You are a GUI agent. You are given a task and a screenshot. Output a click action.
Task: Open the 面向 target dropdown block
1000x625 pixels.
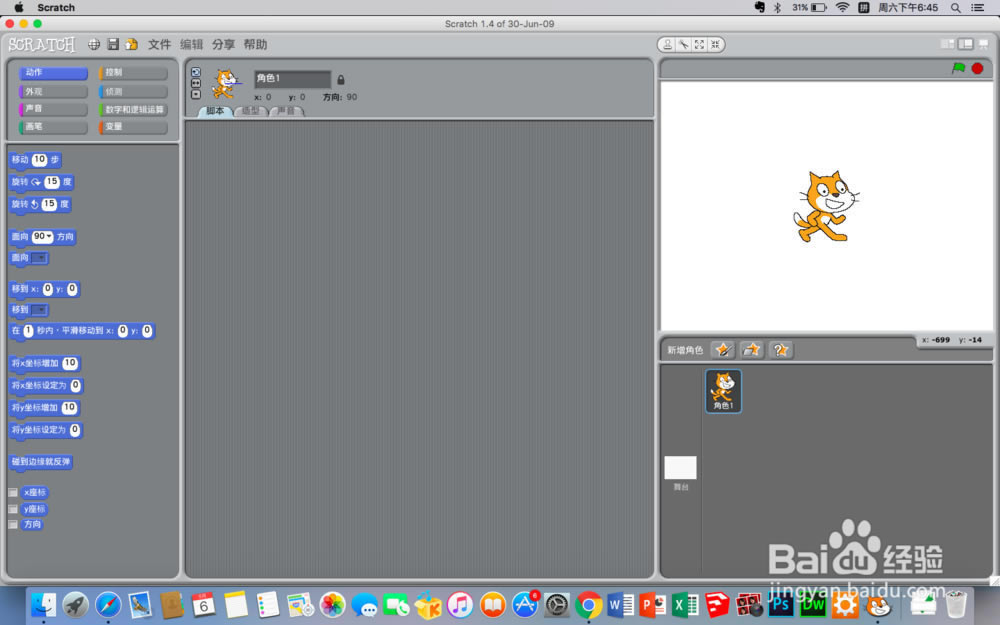40,258
